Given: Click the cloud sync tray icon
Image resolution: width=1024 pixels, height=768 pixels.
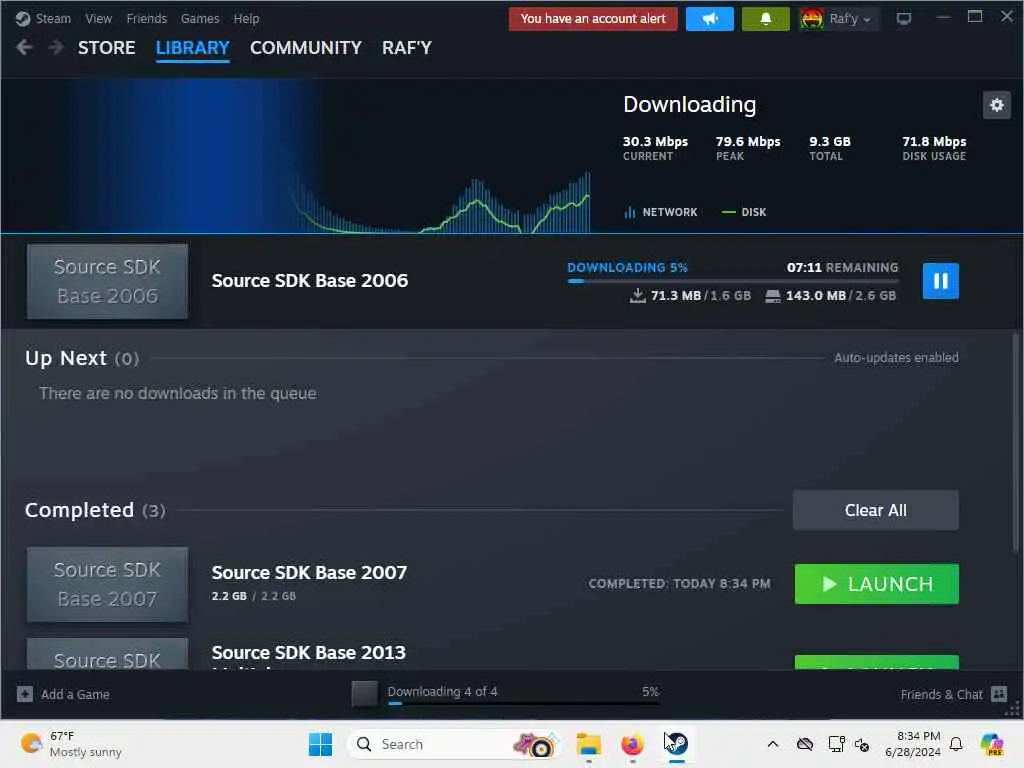Looking at the screenshot, I should [805, 744].
